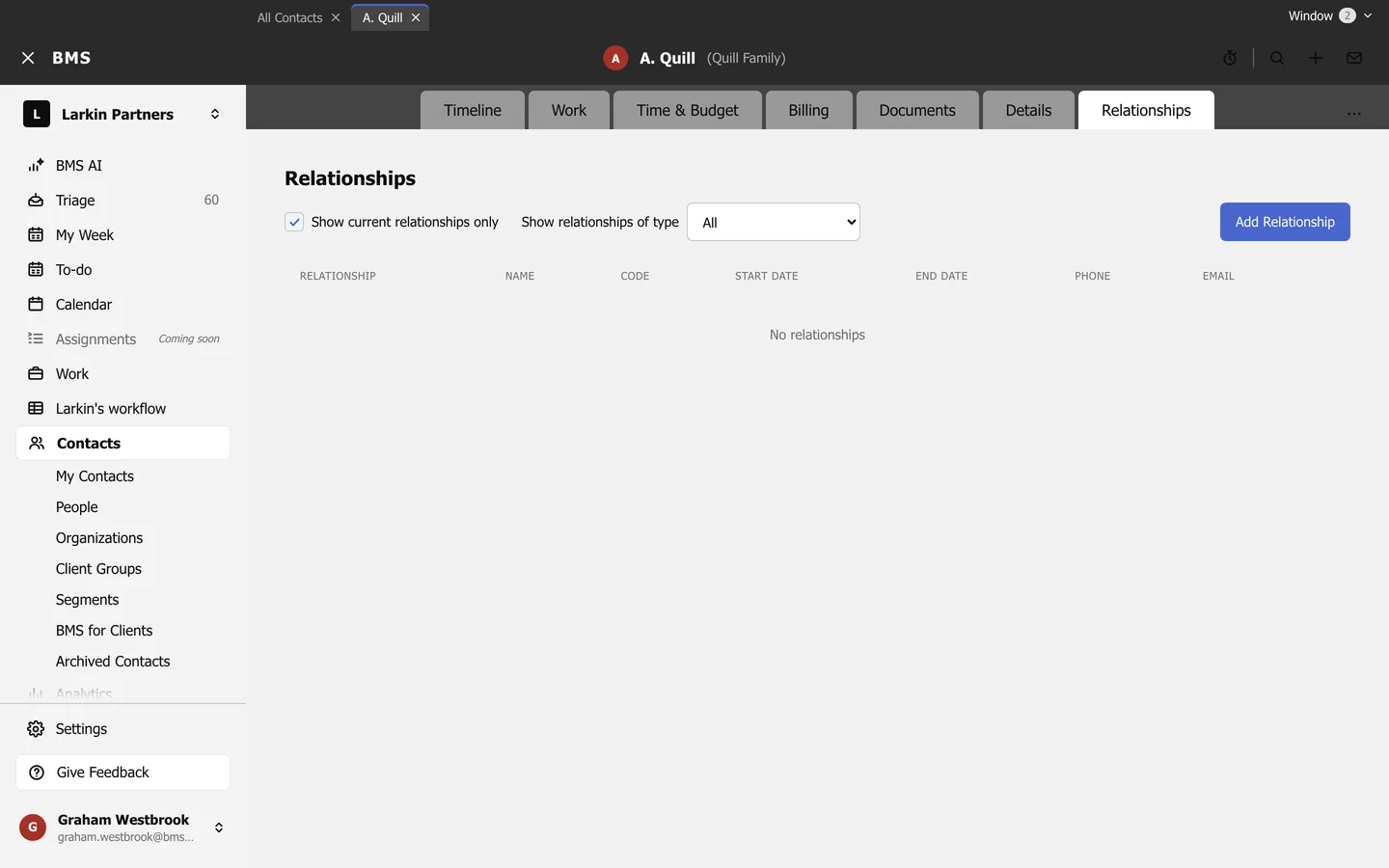The width and height of the screenshot is (1389, 868).
Task: Expand Graham Westbrook account menu chevron
Action: [x=219, y=827]
